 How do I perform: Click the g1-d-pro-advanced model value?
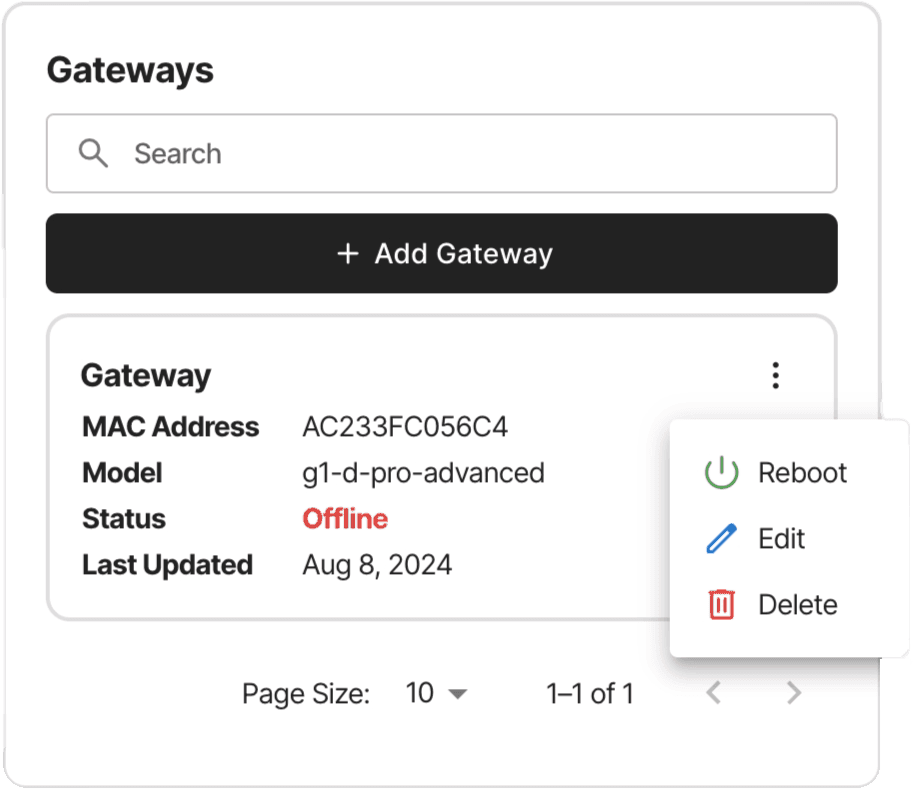423,473
